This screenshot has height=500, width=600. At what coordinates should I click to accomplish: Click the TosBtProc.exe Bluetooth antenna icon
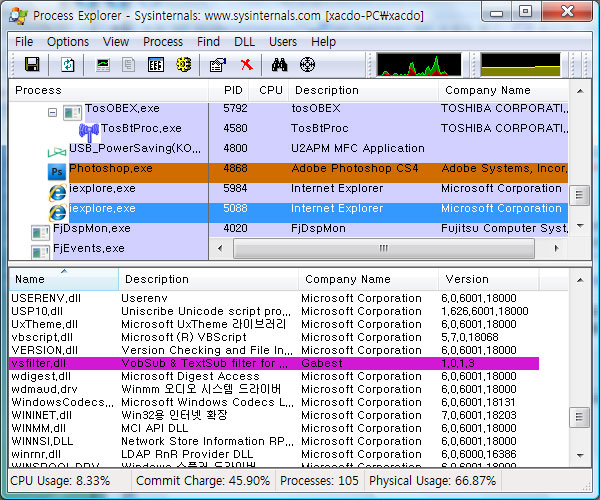coord(89,132)
